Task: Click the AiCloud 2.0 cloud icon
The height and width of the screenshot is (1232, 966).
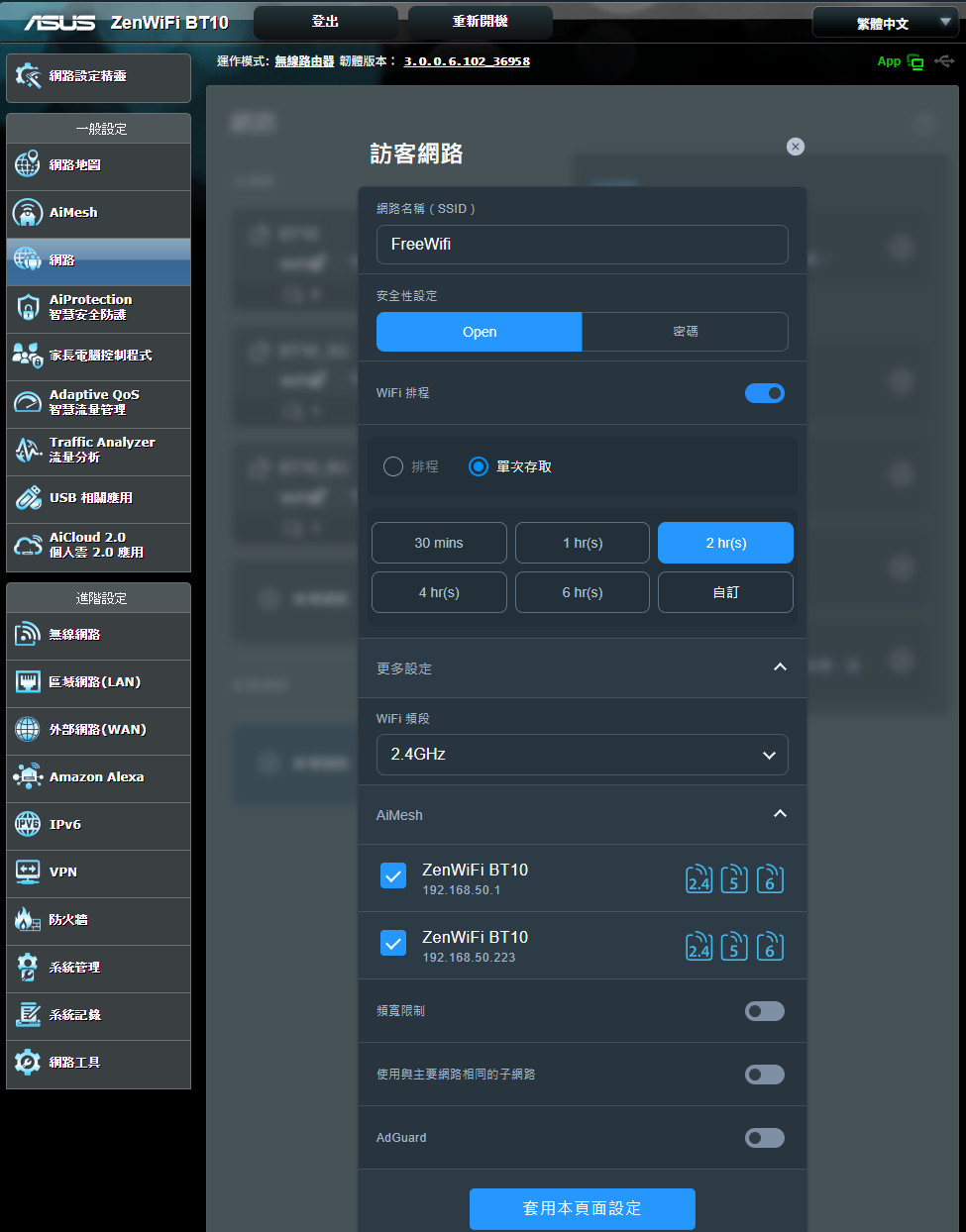Action: (28, 545)
